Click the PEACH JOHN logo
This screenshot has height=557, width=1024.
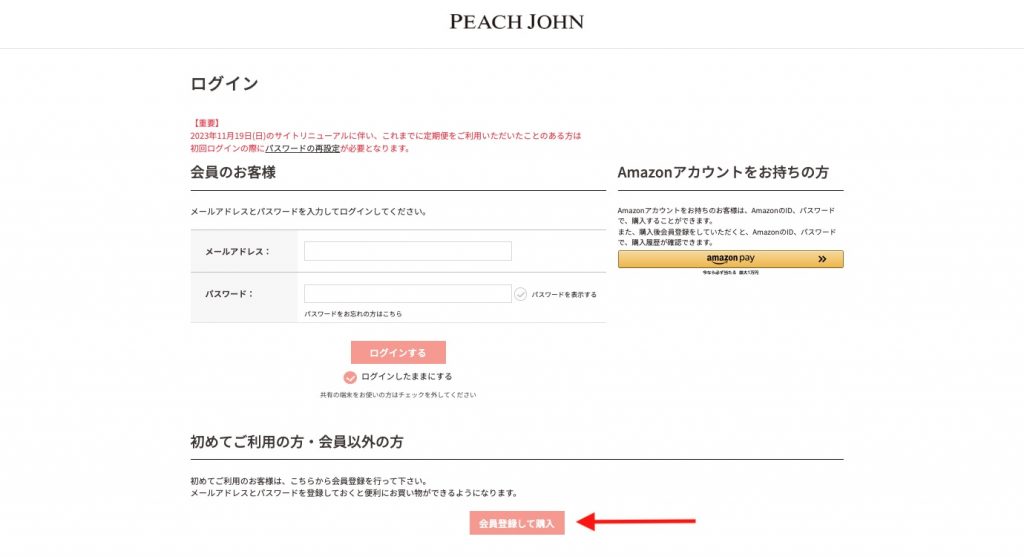click(516, 21)
